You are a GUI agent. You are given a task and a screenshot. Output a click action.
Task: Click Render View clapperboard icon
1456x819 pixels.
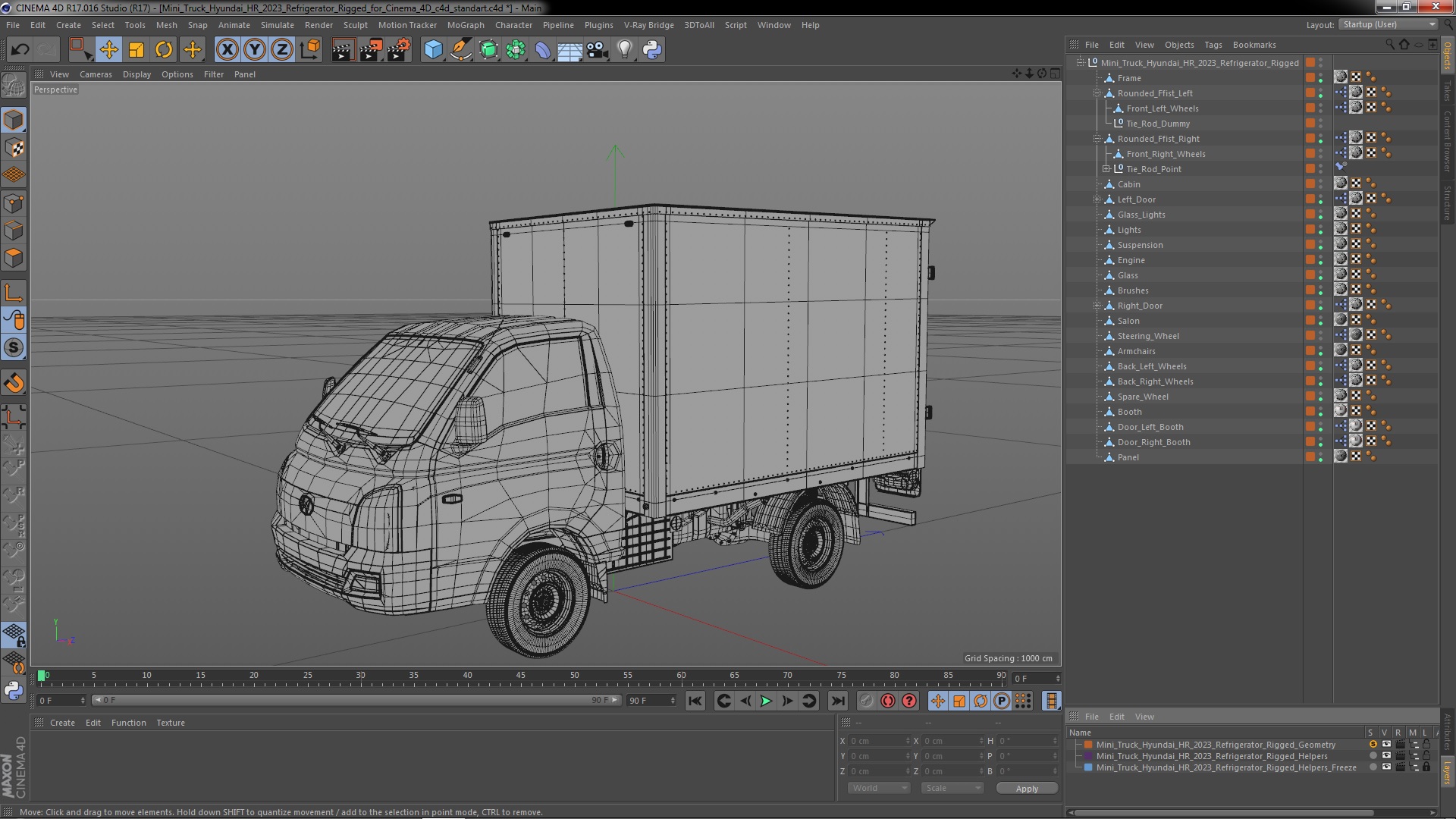343,50
